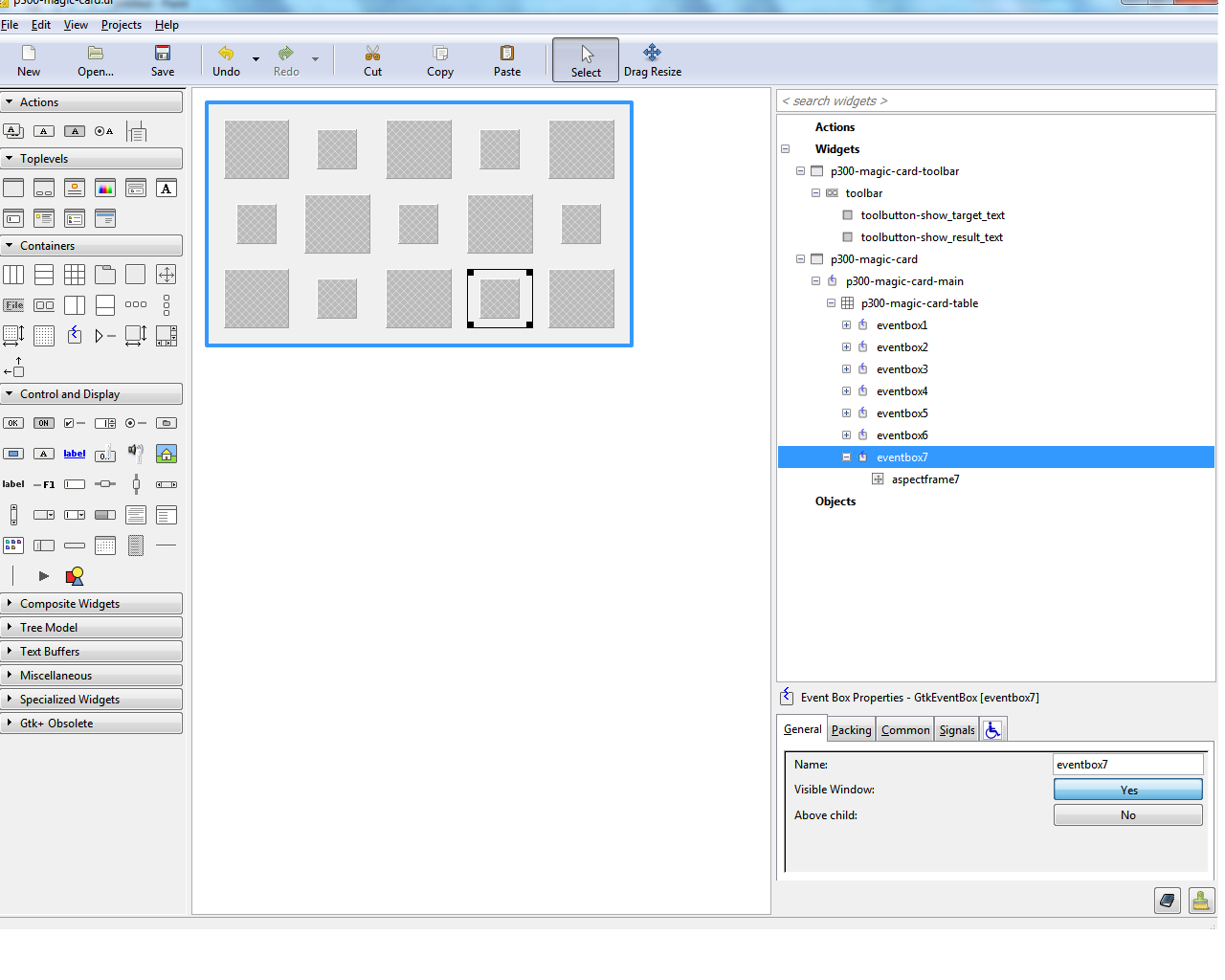Expand the Tree Model palette section

92,628
